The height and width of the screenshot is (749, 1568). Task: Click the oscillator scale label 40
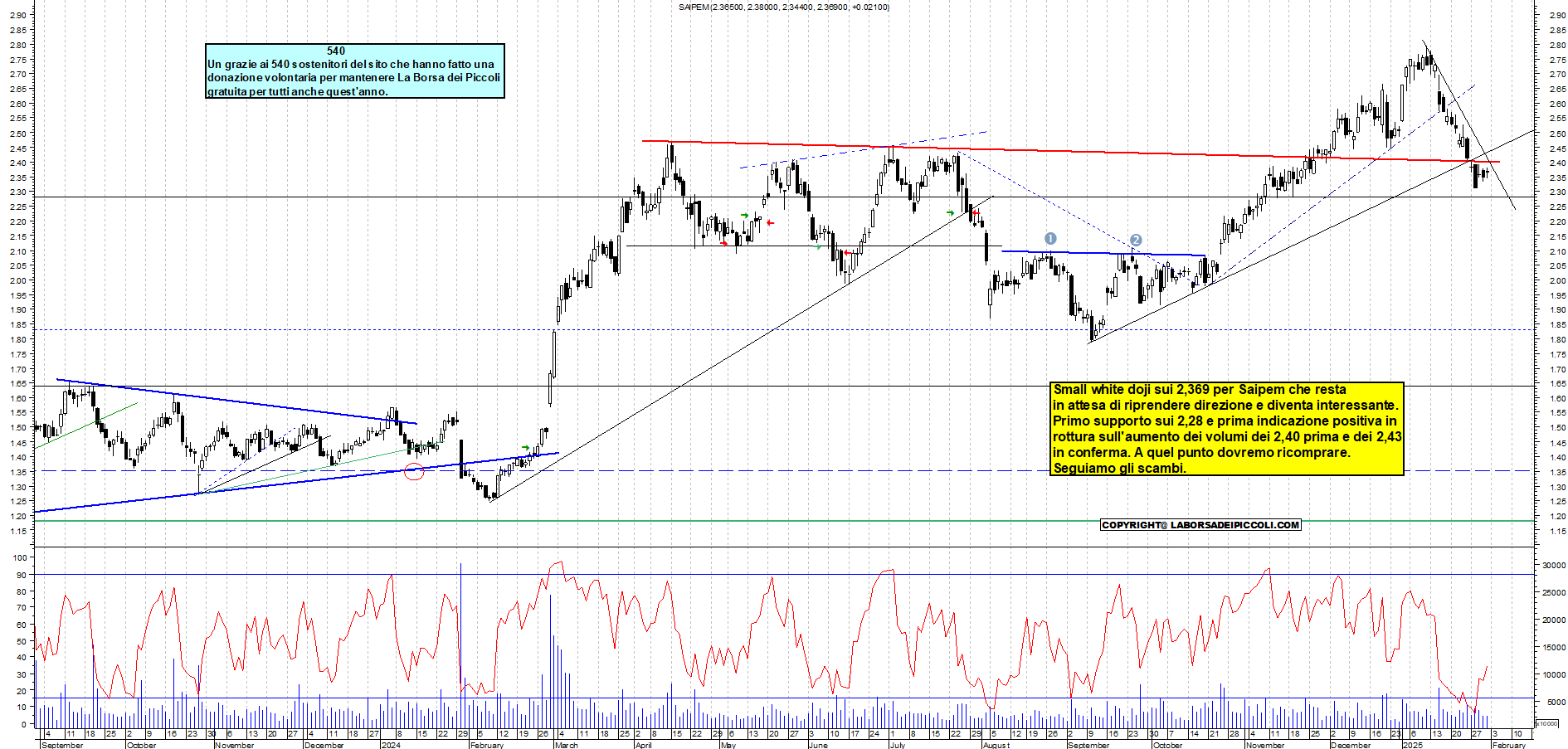(22, 658)
